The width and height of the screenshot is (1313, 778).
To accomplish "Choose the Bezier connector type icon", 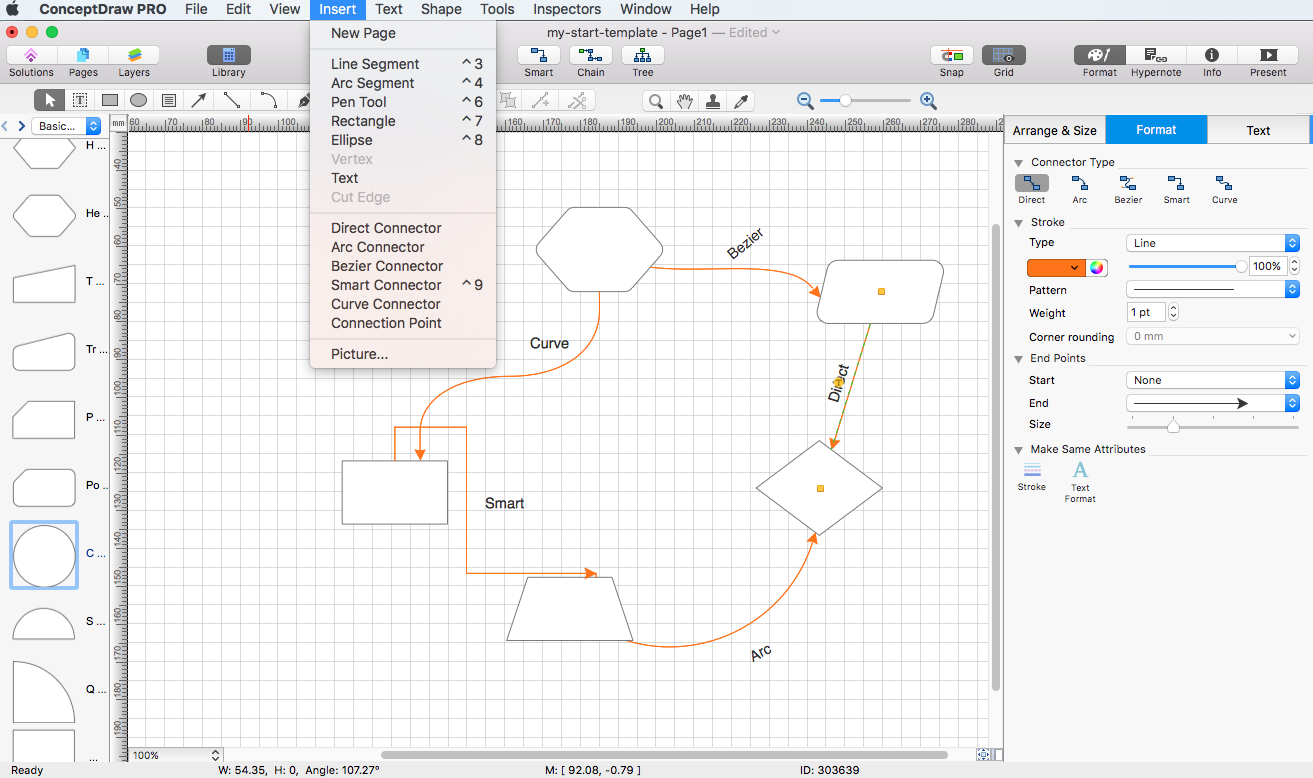I will [x=1128, y=184].
